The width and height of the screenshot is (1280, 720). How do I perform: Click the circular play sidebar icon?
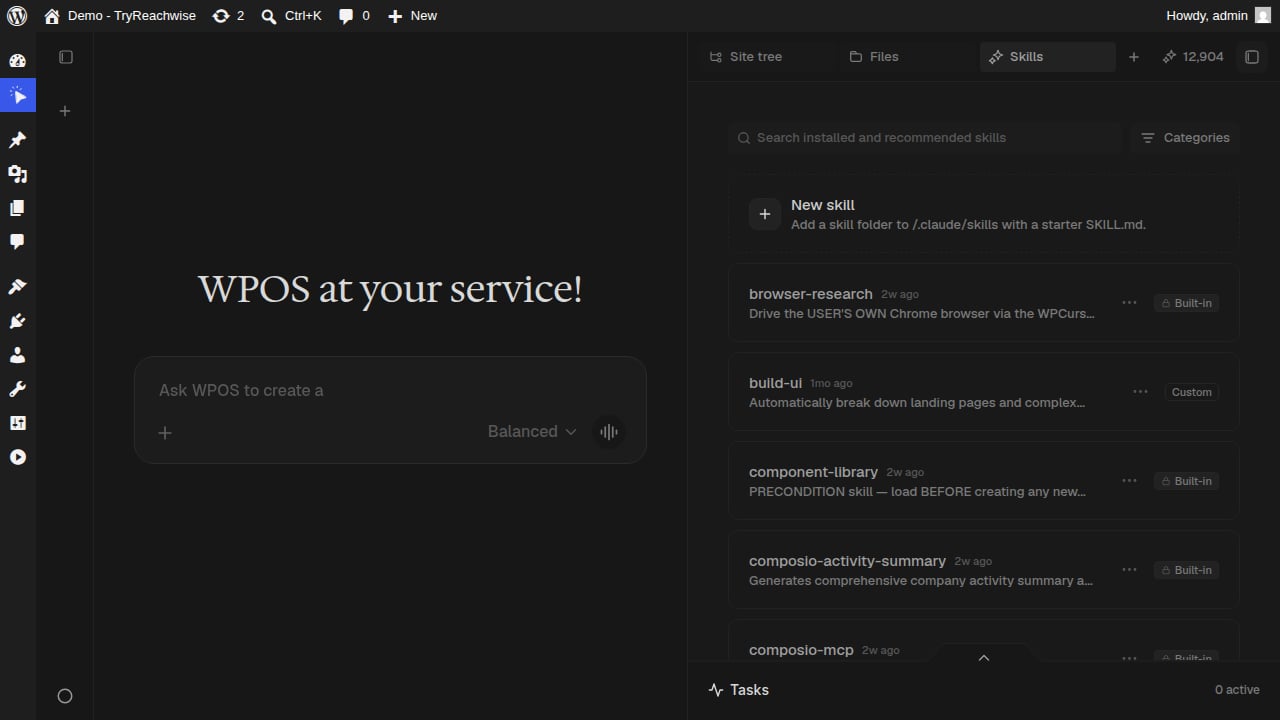pos(17,457)
